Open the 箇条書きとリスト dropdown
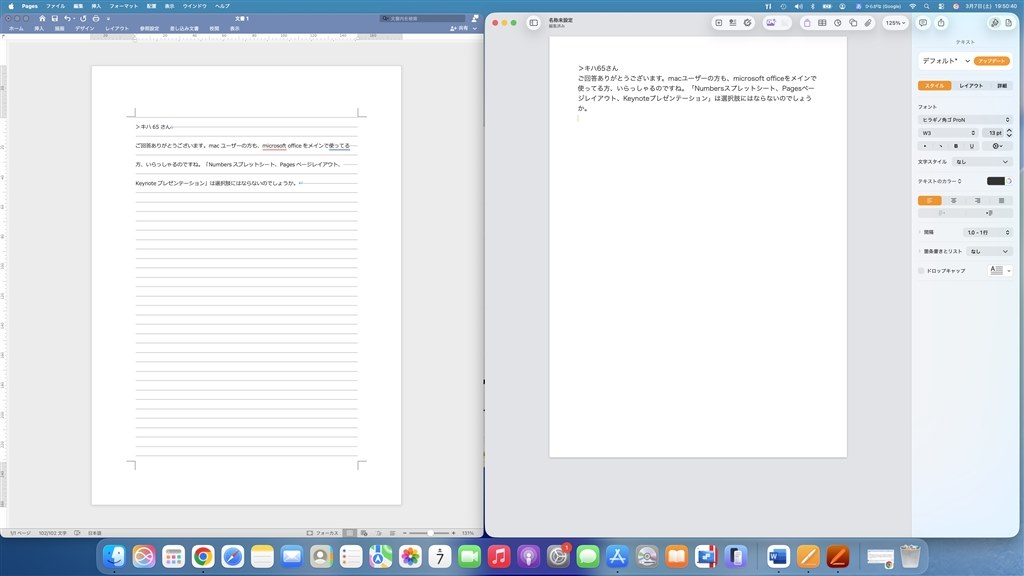1024x576 pixels. tap(989, 251)
